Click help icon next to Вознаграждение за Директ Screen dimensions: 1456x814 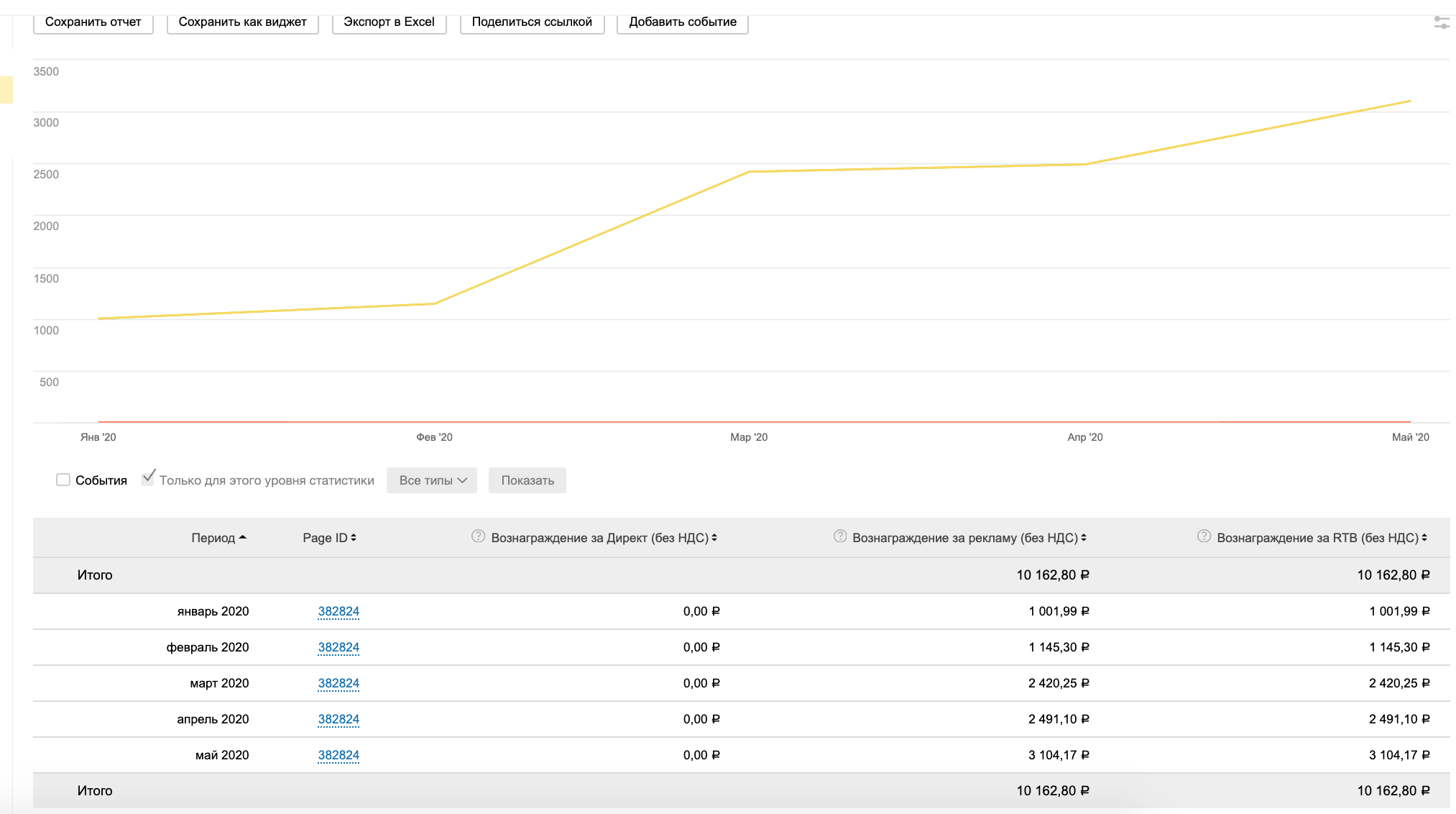click(478, 536)
